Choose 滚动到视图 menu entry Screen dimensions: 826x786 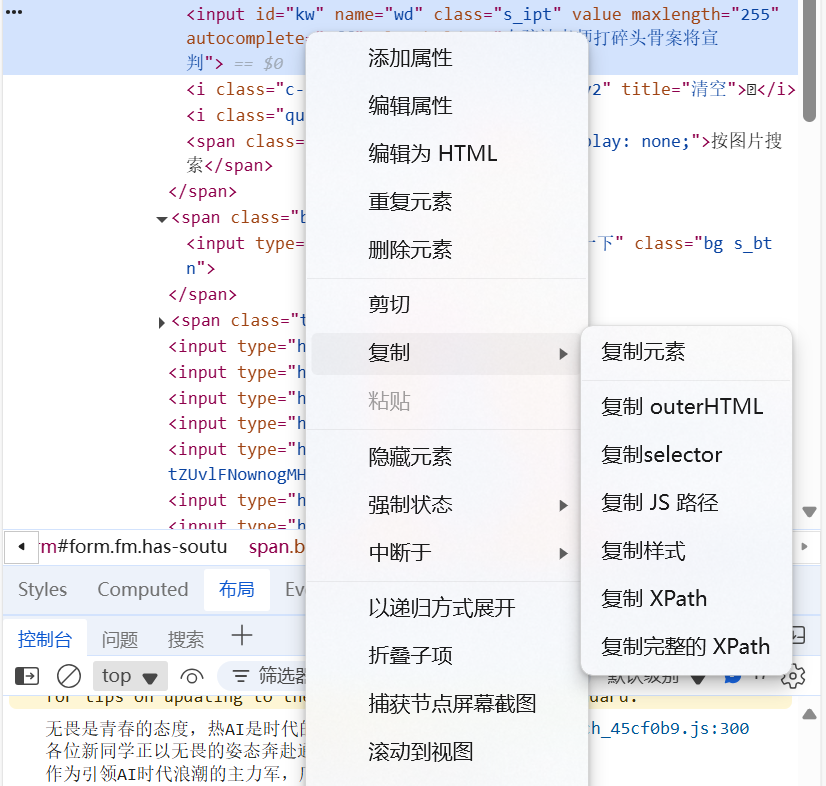[446, 752]
